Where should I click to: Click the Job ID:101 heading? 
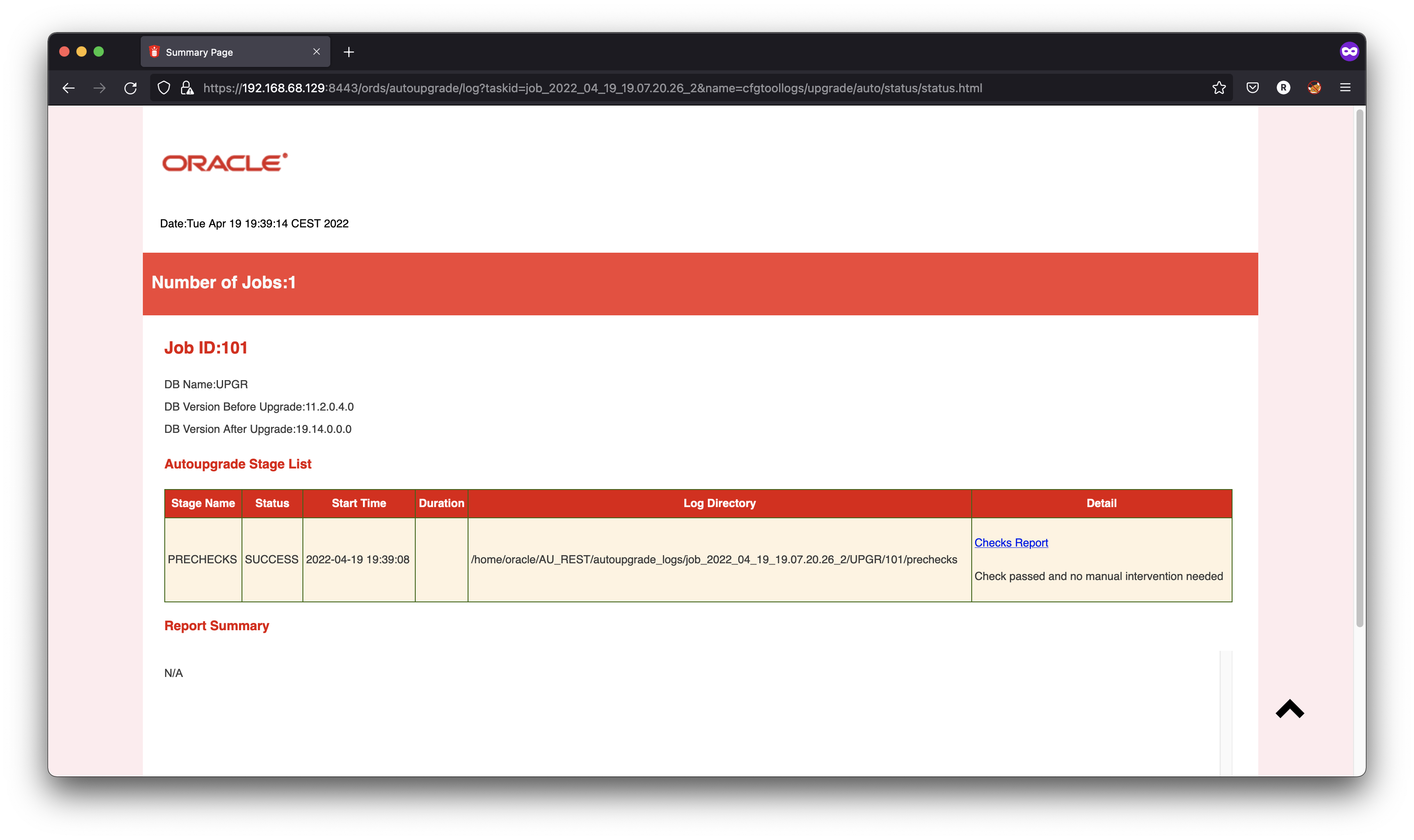point(206,347)
